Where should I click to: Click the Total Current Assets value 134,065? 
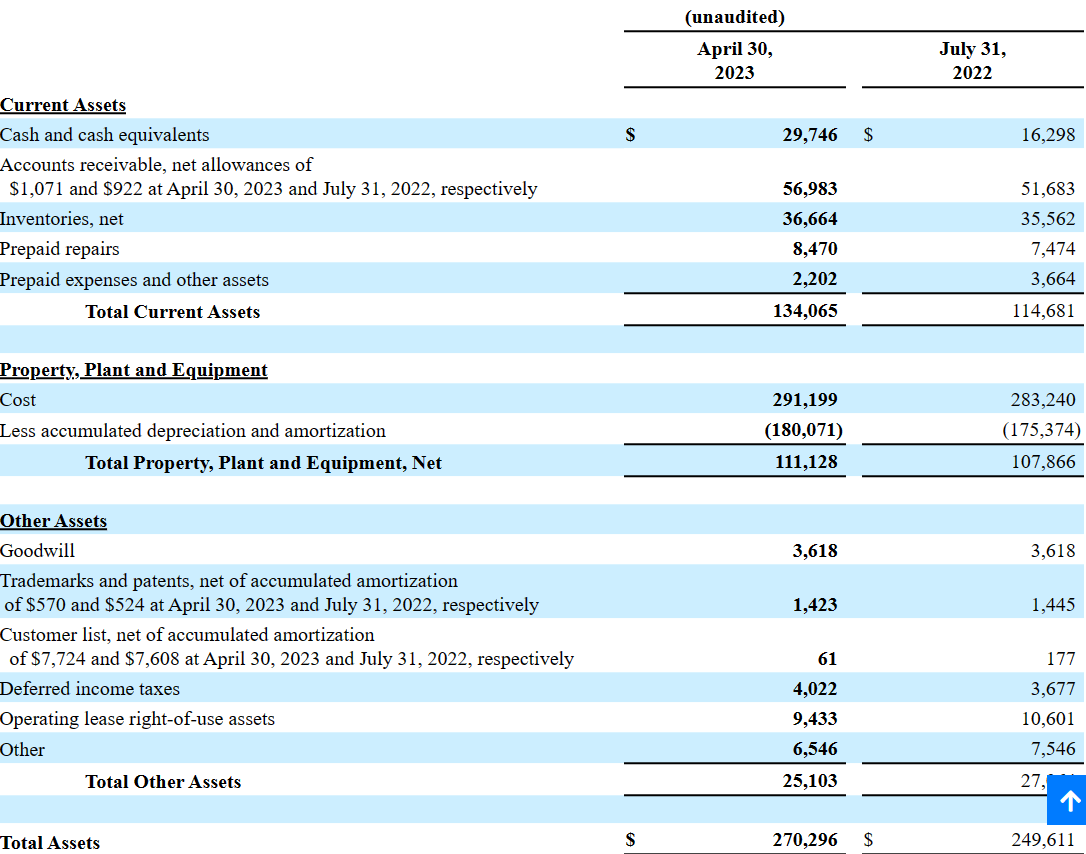(x=805, y=312)
